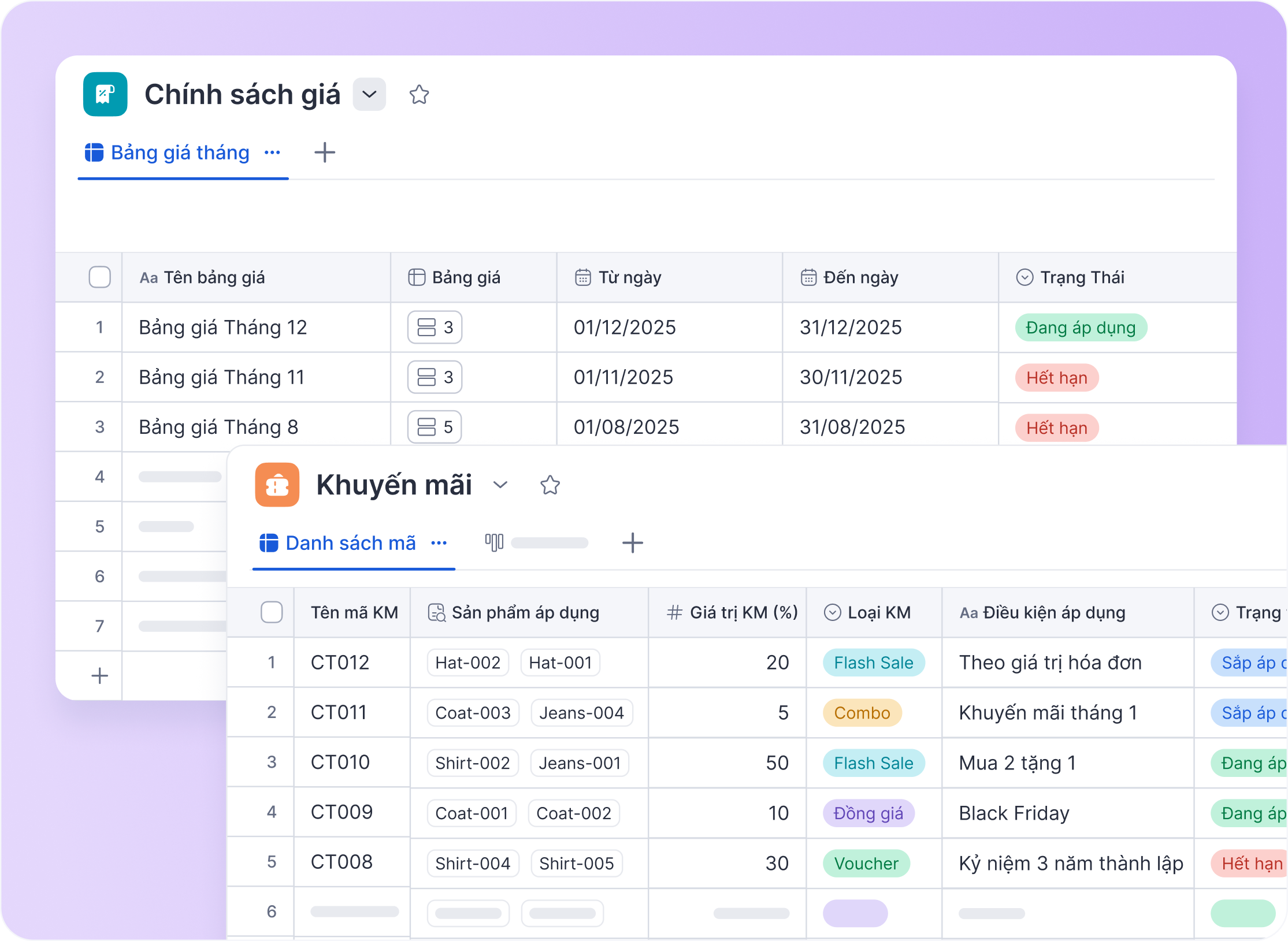Switch to the Danh sách mã tab
Image resolution: width=1288 pixels, height=941 pixels.
pos(350,543)
